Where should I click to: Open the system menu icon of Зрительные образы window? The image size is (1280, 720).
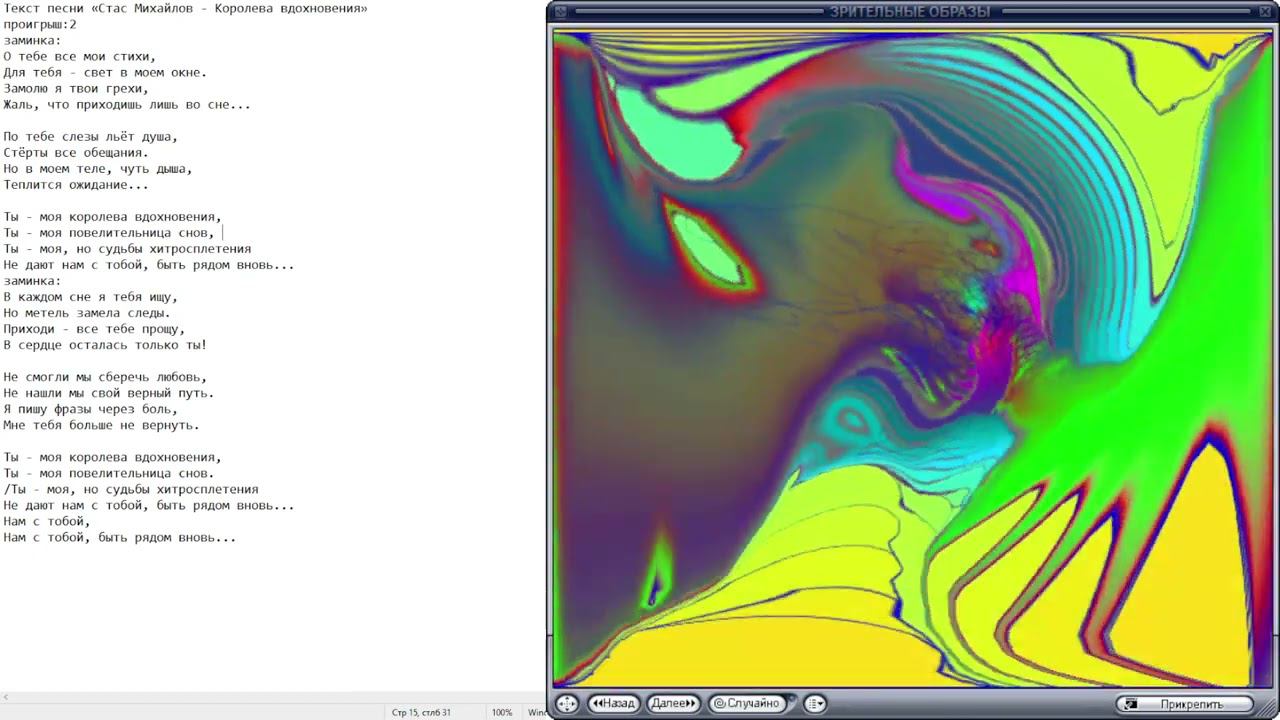pyautogui.click(x=559, y=11)
